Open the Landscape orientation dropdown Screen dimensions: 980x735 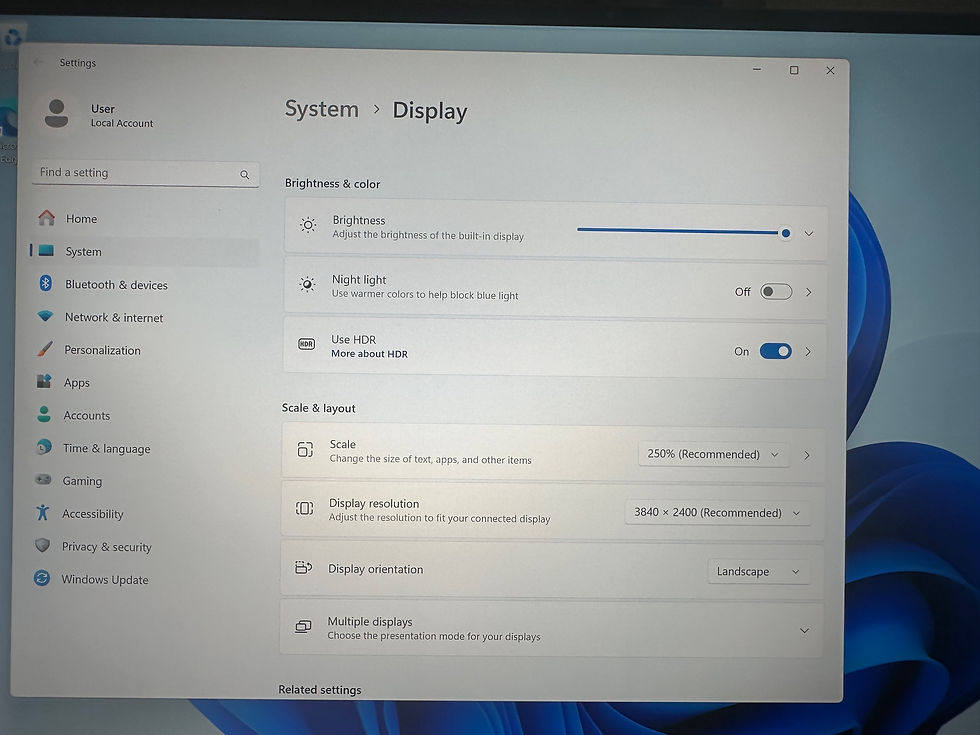[x=758, y=571]
